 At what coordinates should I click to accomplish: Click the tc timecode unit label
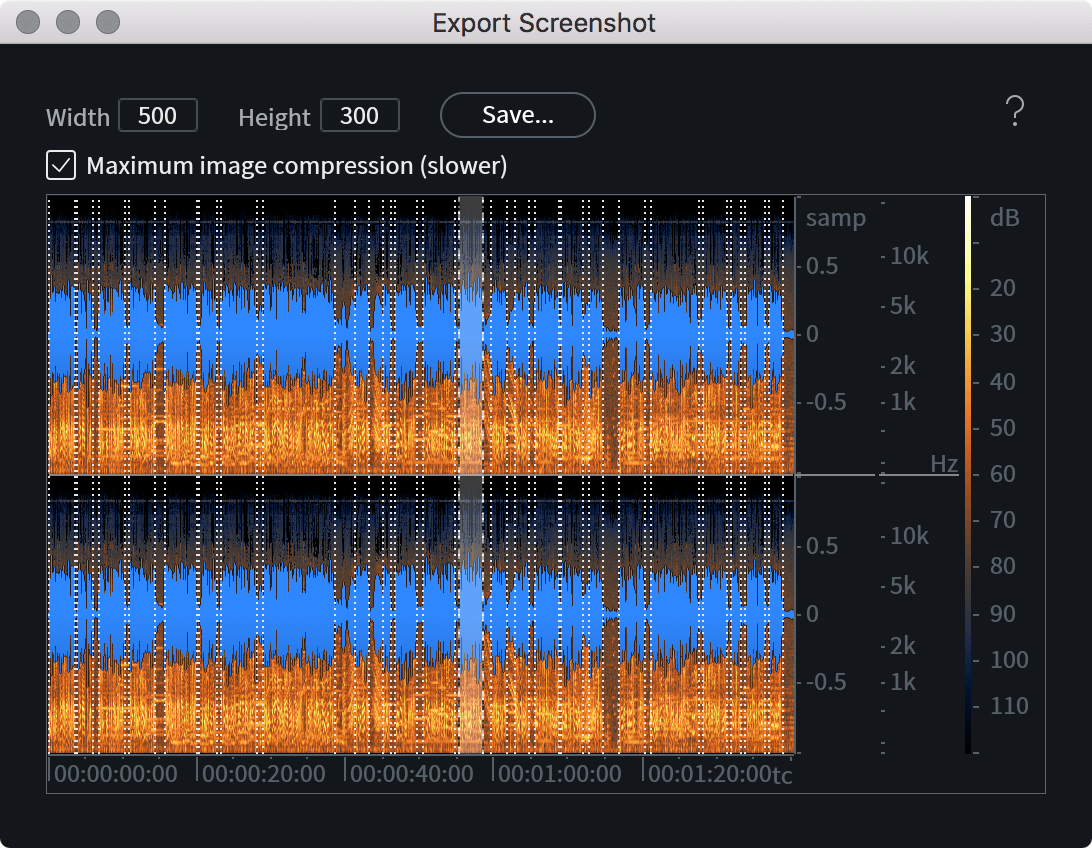[x=782, y=776]
